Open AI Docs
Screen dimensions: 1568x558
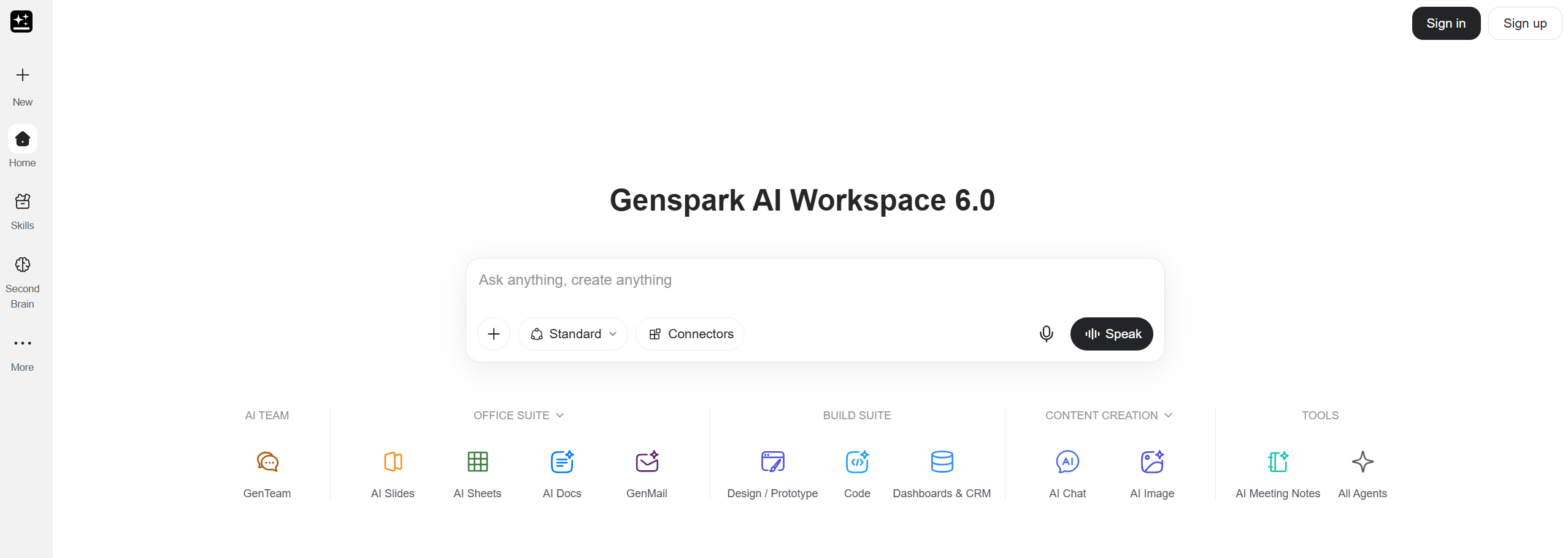click(x=562, y=474)
